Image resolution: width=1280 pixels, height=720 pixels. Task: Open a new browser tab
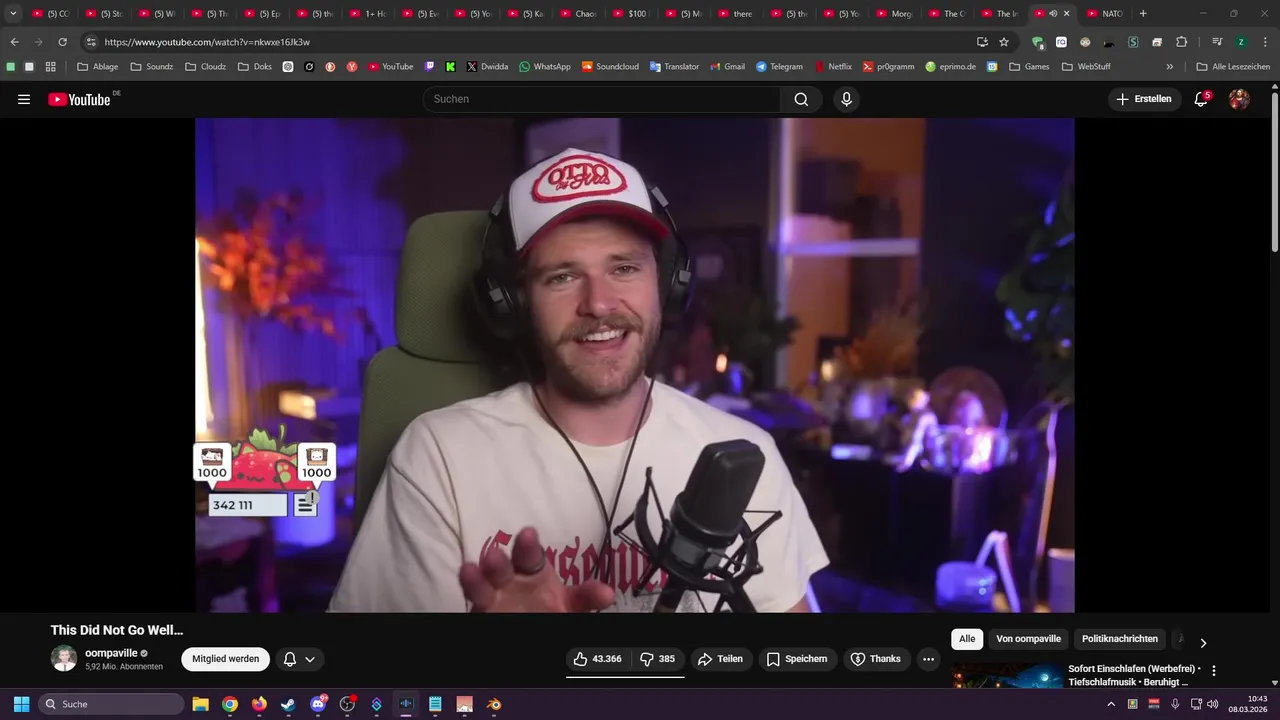[x=1143, y=14]
